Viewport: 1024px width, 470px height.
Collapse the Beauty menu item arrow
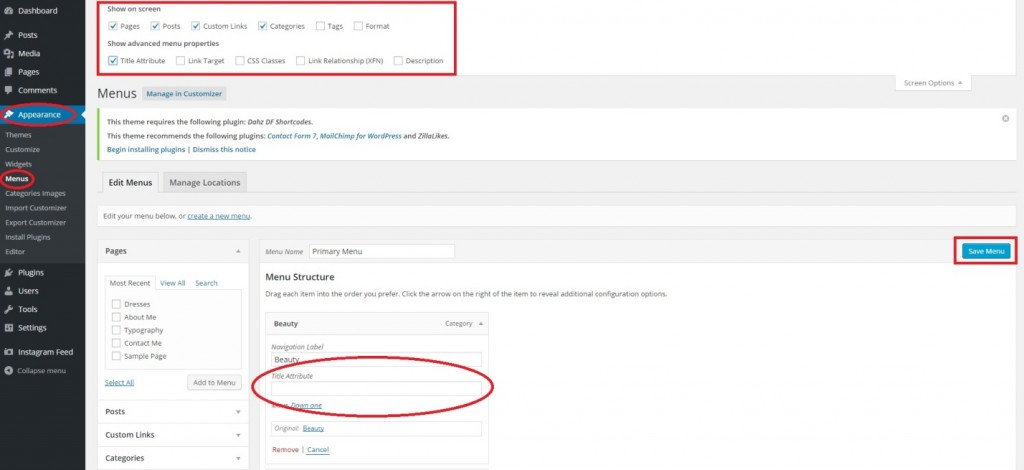[482, 324]
